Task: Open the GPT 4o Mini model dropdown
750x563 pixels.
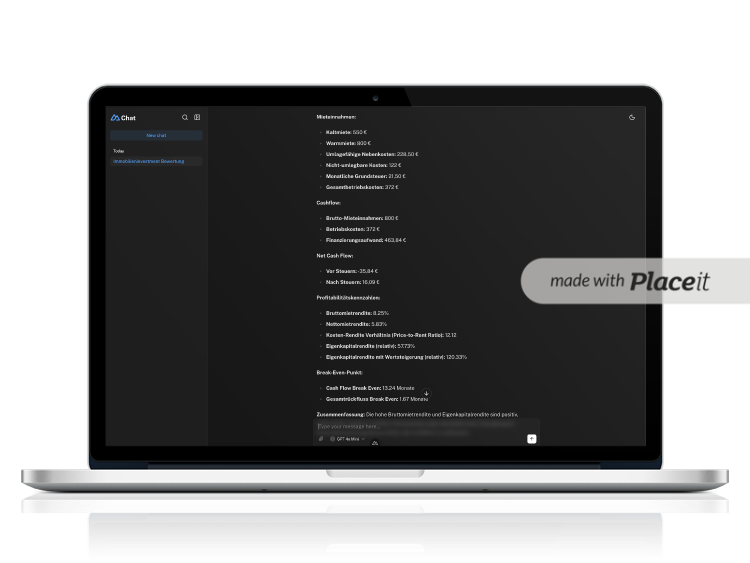Action: tap(348, 438)
